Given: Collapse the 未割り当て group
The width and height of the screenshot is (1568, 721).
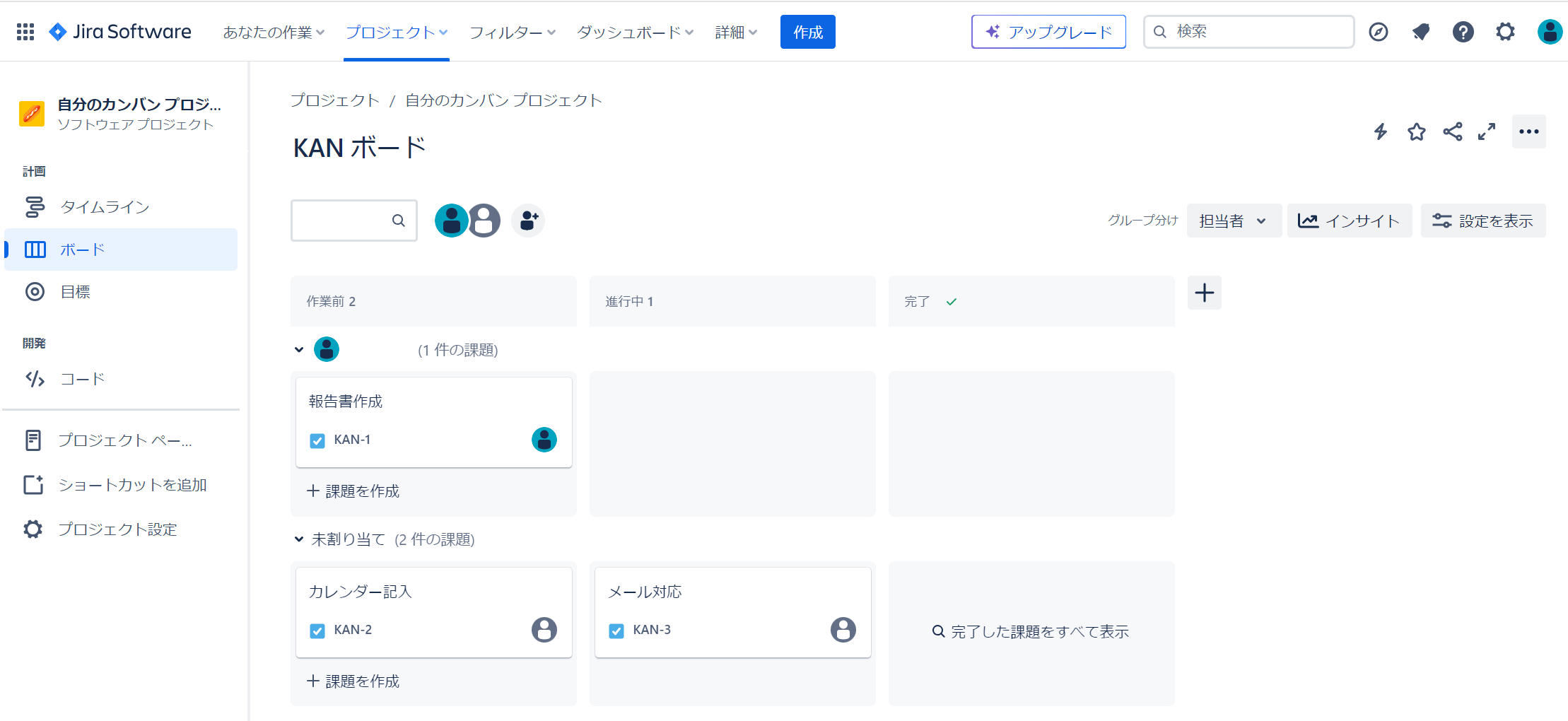Looking at the screenshot, I should [298, 539].
